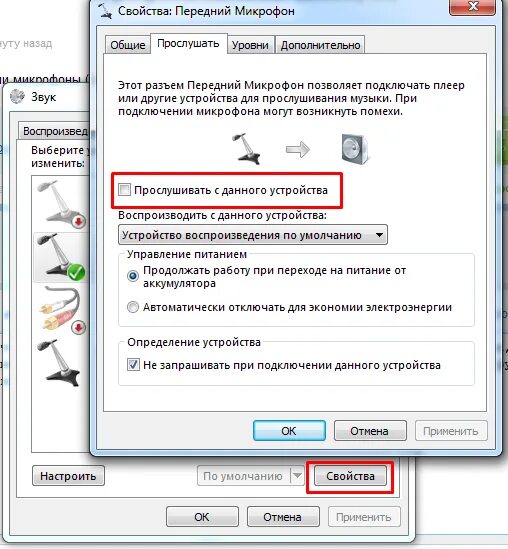Select 'Автоматически отключать для экономии электроэнергии' option
The height and width of the screenshot is (549, 508).
133,307
